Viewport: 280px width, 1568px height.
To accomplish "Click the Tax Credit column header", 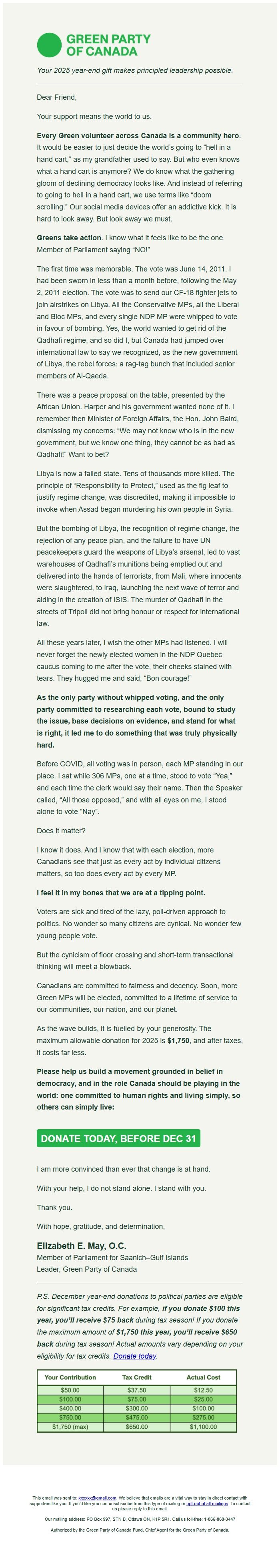I will tap(136, 1377).
